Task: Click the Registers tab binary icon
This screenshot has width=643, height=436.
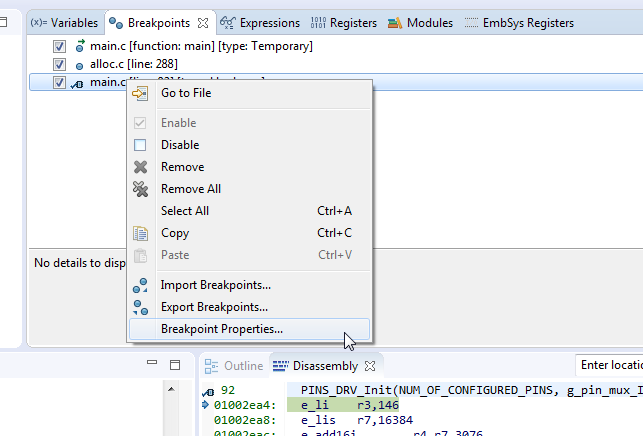Action: click(x=318, y=23)
